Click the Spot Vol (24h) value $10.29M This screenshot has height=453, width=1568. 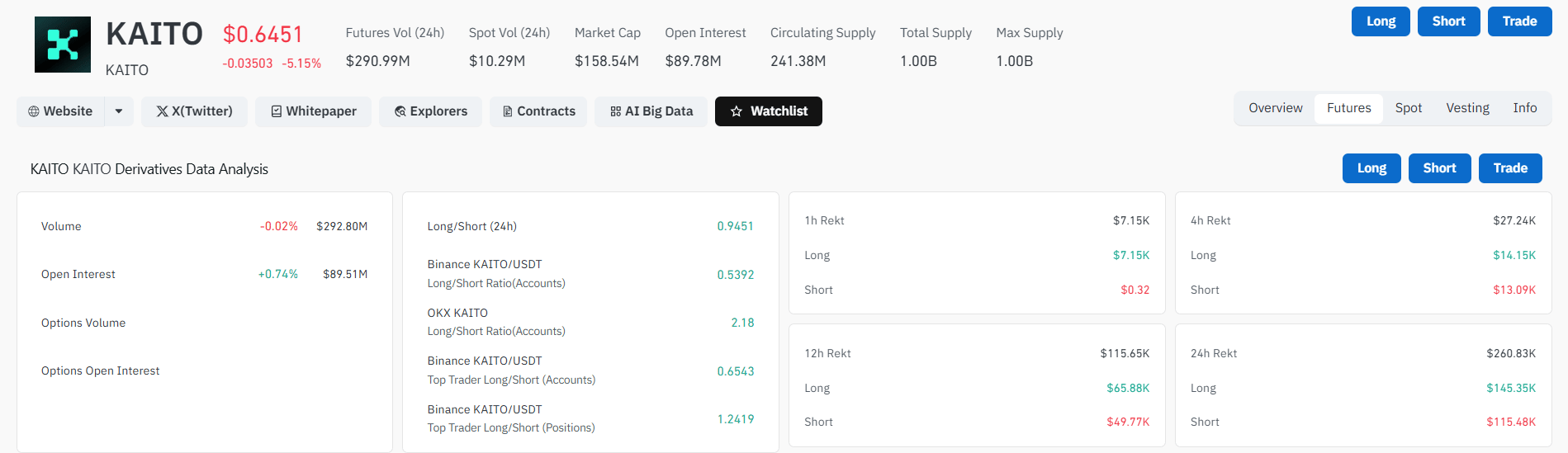[497, 61]
